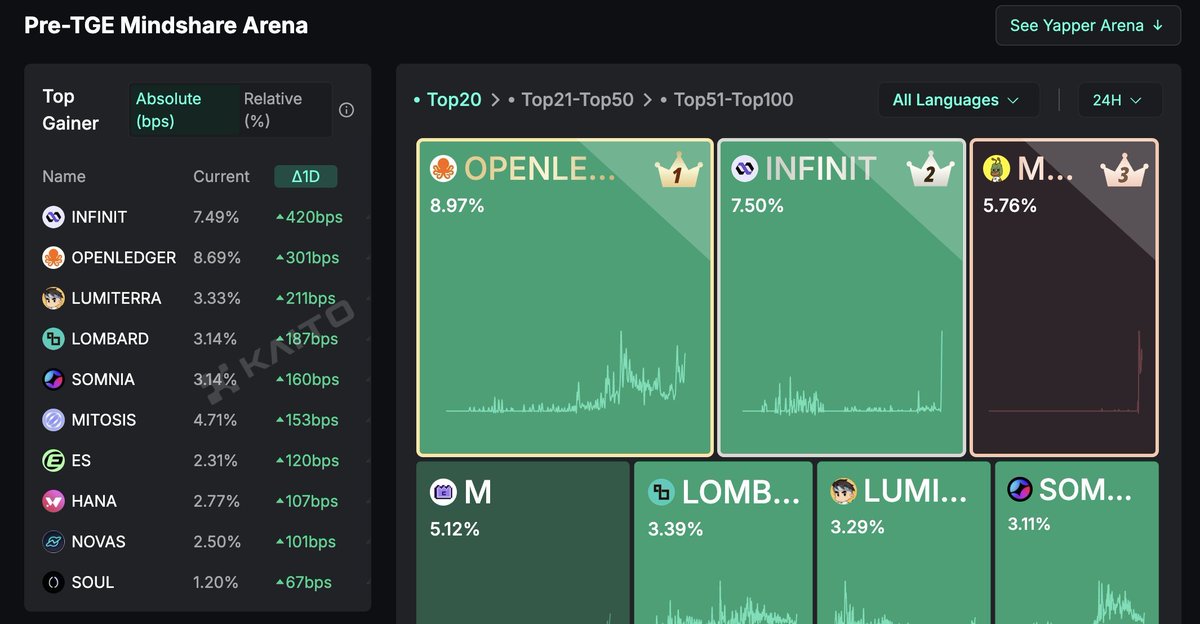Click the 153bps value for MITOSIS
1200x624 pixels.
(x=307, y=420)
